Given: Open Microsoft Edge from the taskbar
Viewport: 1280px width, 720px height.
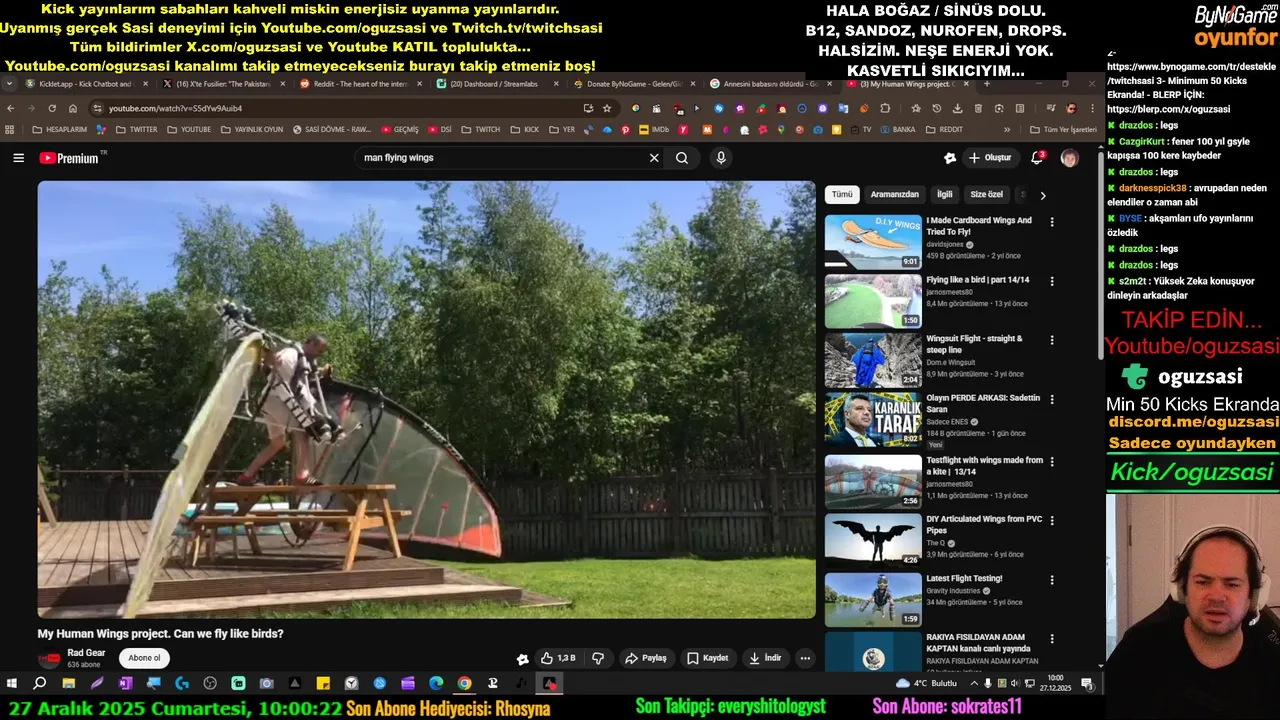Looking at the screenshot, I should 436,684.
